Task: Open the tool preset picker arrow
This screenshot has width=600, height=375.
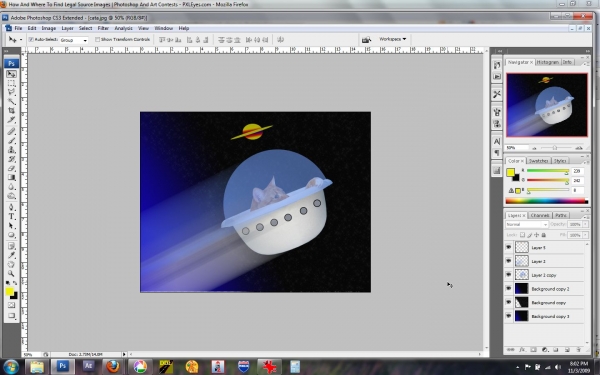Action: (x=21, y=39)
